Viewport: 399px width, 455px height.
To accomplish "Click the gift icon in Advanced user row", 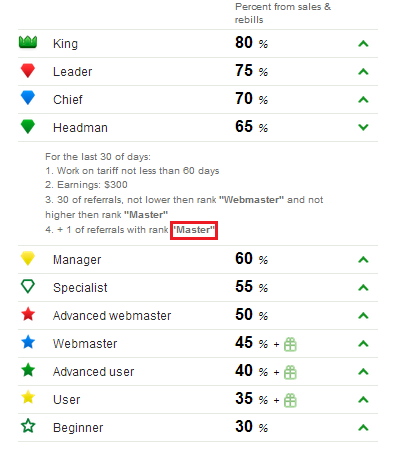I will 290,372.
